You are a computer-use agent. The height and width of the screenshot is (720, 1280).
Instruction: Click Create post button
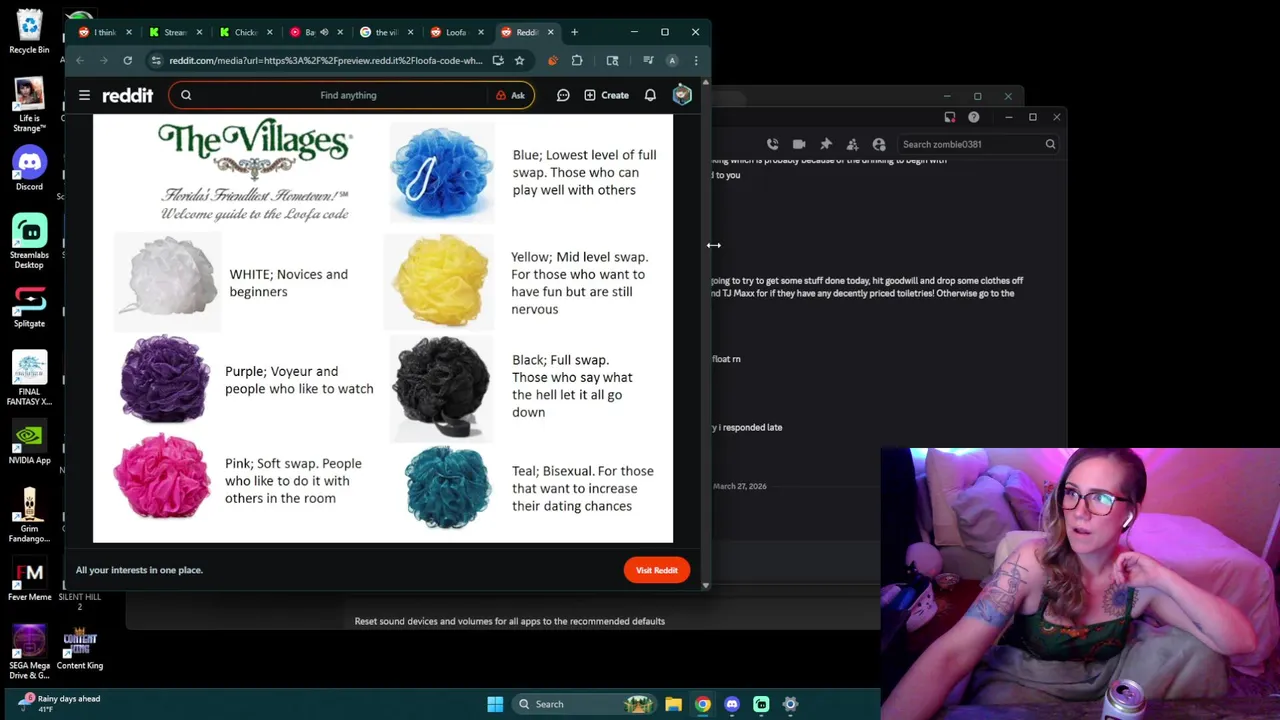(606, 95)
